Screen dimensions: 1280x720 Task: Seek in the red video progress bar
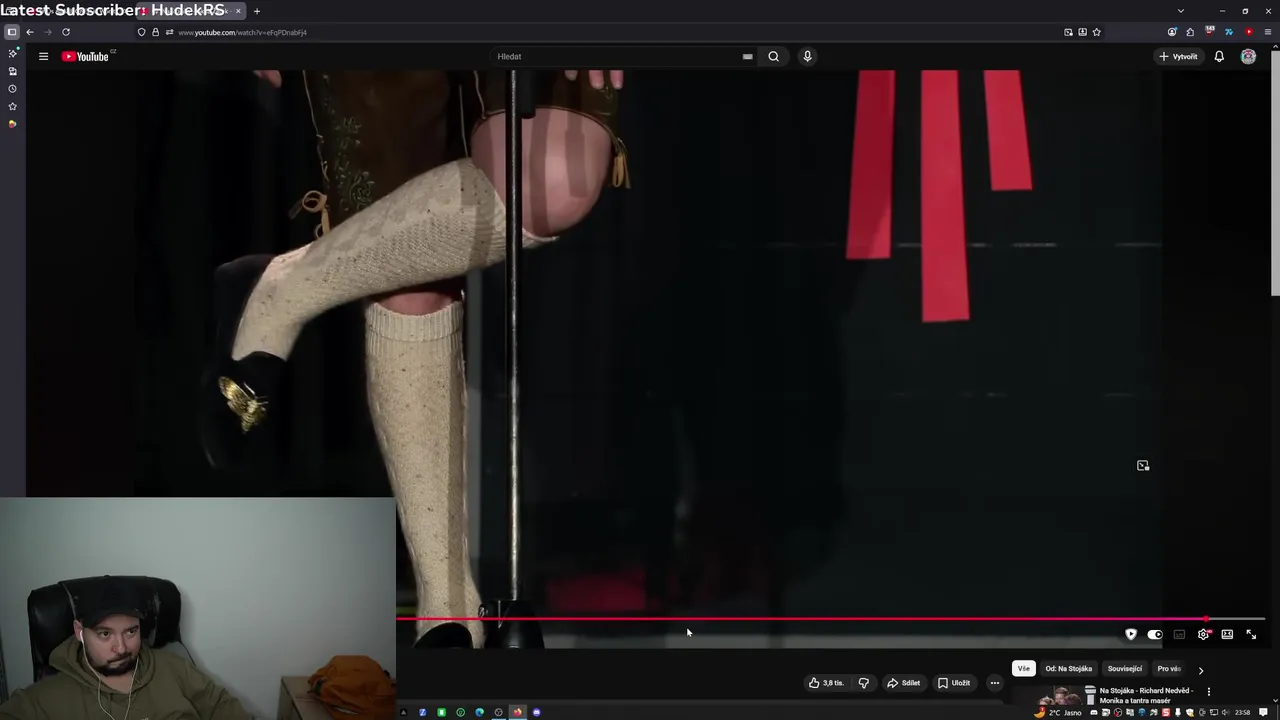tap(830, 619)
